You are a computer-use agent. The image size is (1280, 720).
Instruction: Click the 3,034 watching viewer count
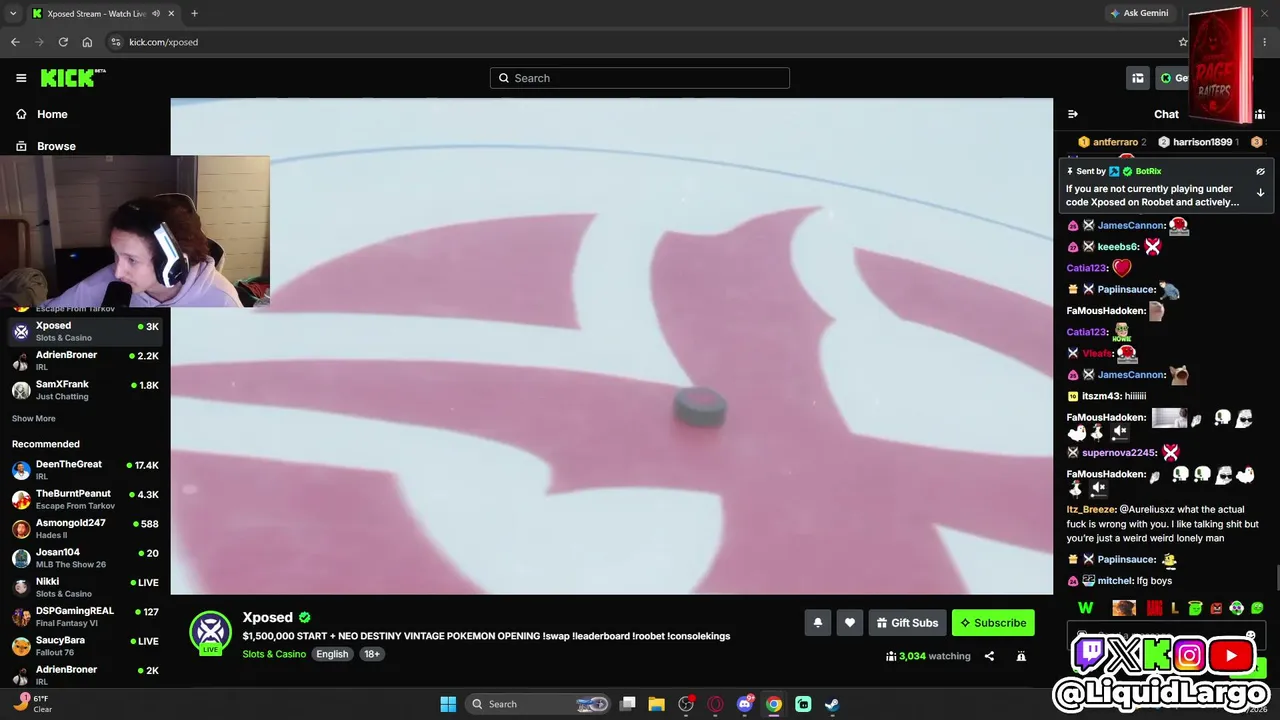point(928,656)
